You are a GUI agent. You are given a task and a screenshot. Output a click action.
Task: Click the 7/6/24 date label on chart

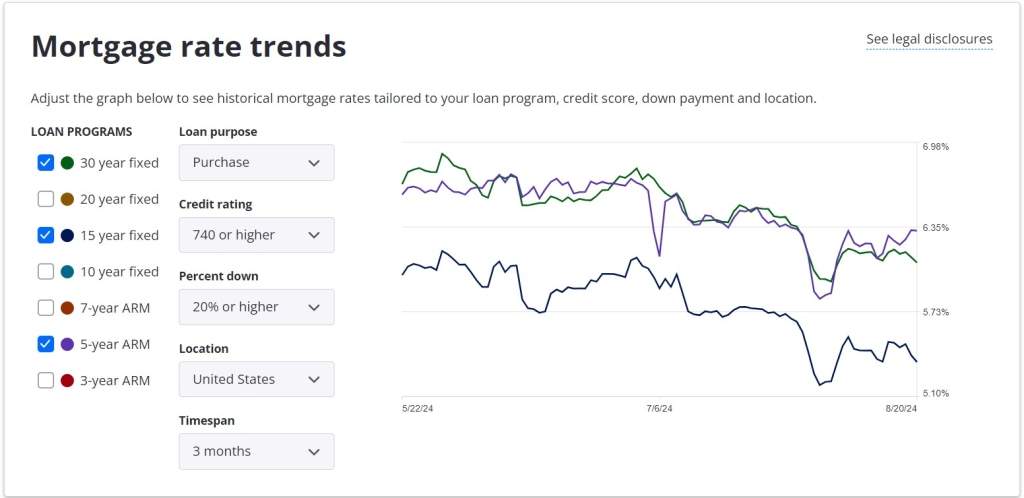[x=659, y=409]
